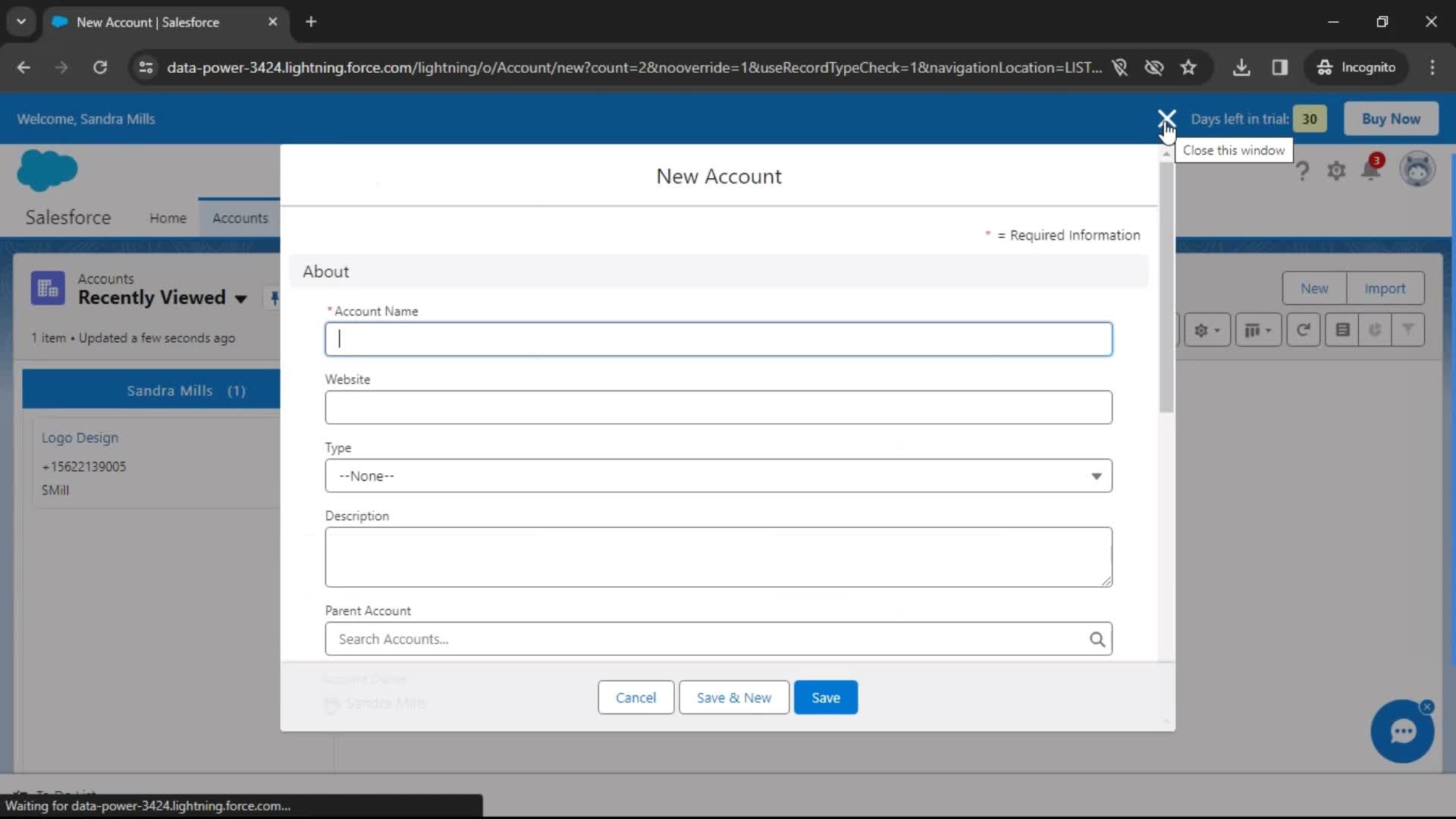Click the browser address bar URL
The height and width of the screenshot is (819, 1456).
tap(634, 67)
